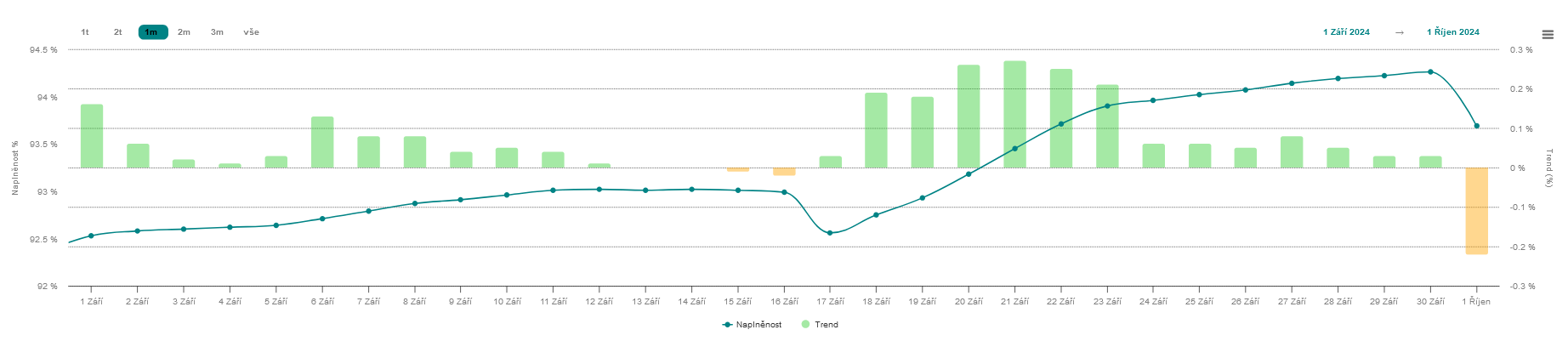The image size is (1568, 341).
Task: Click the green bar for 1 Září
Action: (92, 136)
